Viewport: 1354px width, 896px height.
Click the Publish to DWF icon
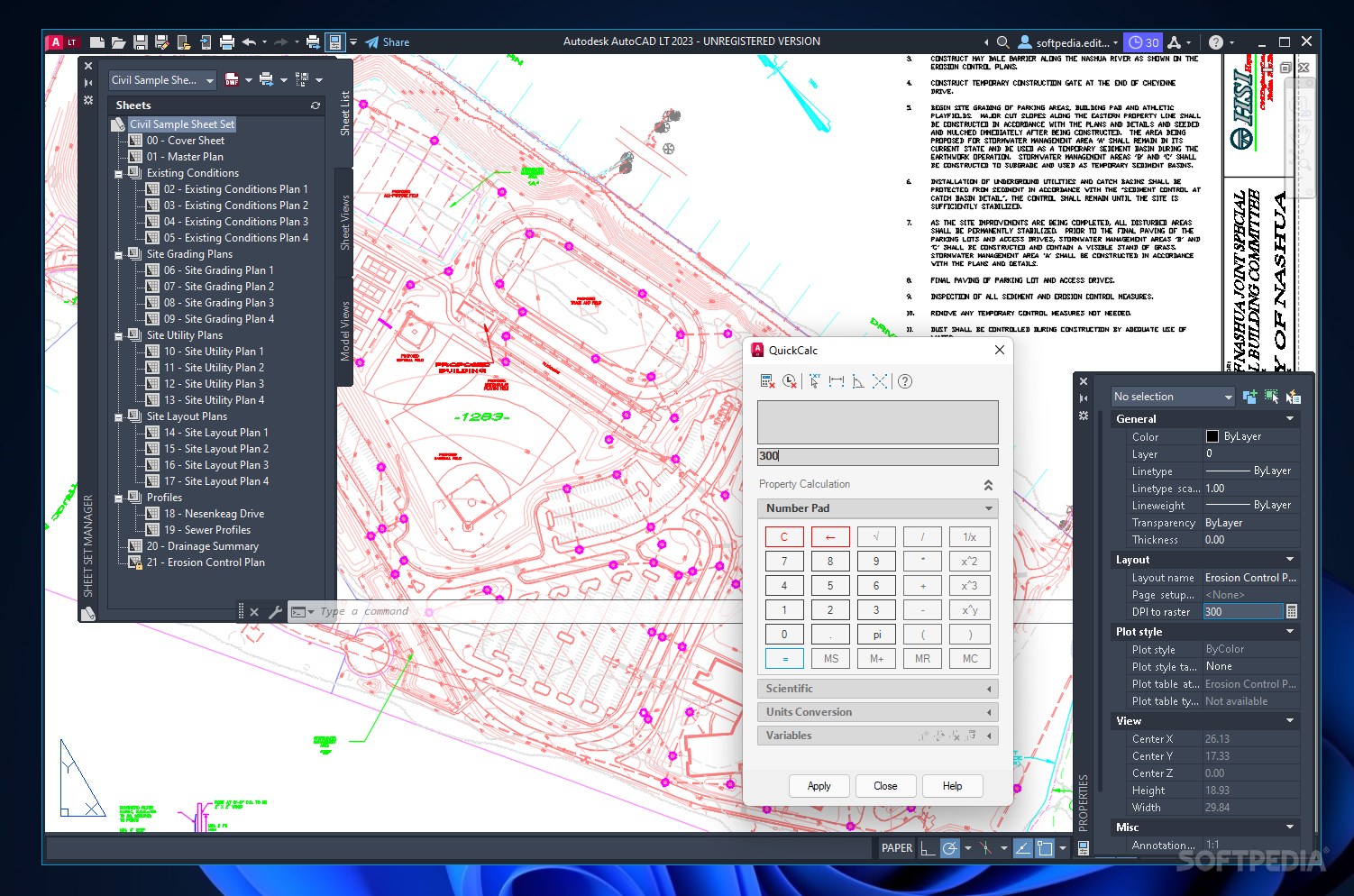click(x=233, y=80)
